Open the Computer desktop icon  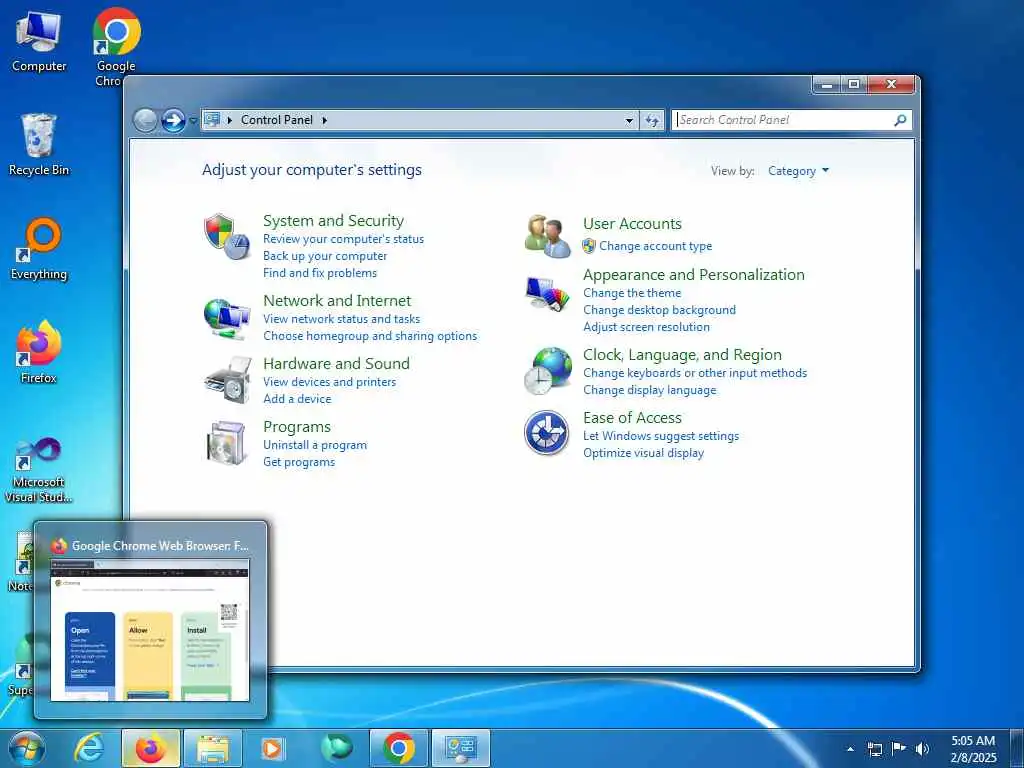click(39, 42)
